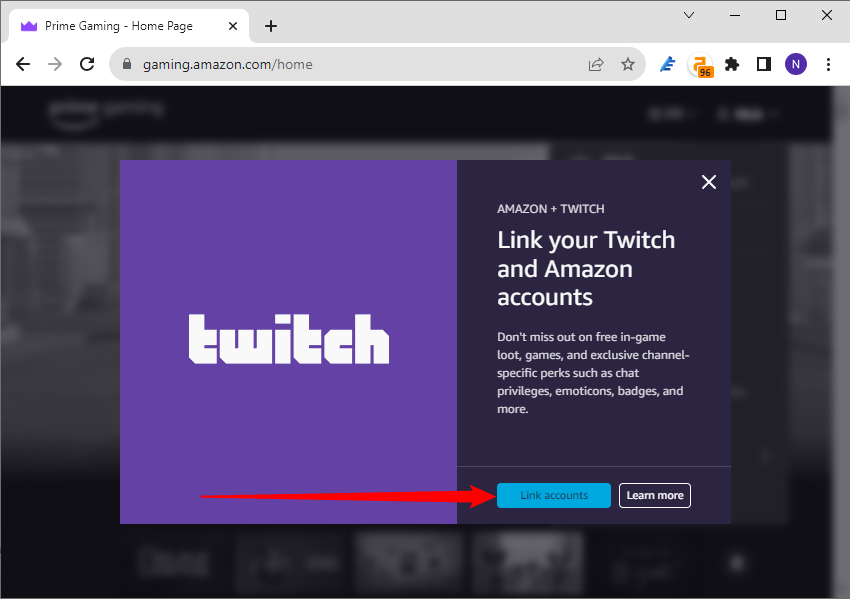Open the leftmost header caret dropdown
The height and width of the screenshot is (599, 850).
672,113
